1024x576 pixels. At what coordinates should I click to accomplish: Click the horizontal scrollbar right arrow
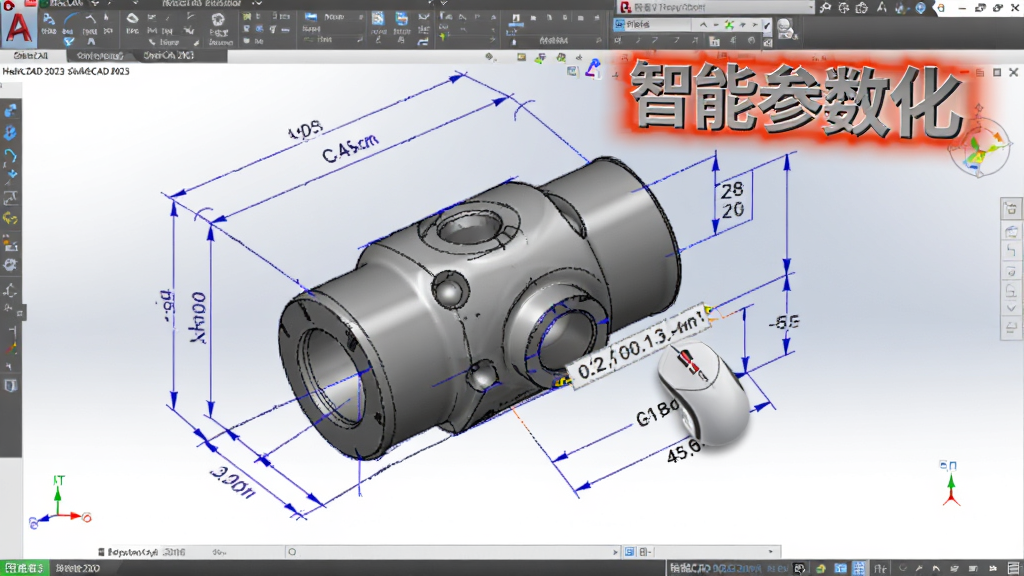coord(615,552)
